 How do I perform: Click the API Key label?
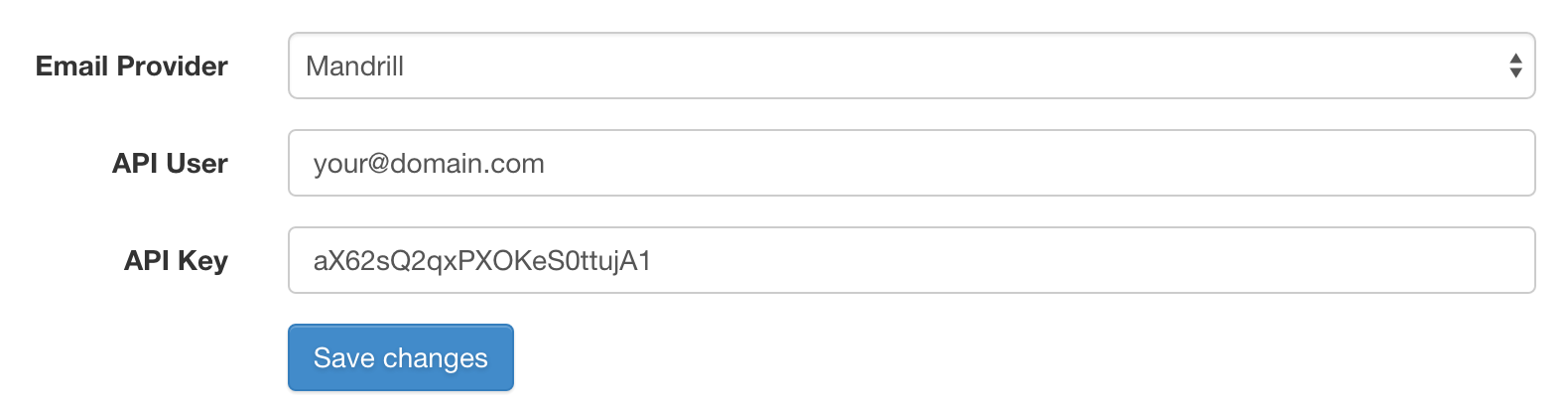176,260
